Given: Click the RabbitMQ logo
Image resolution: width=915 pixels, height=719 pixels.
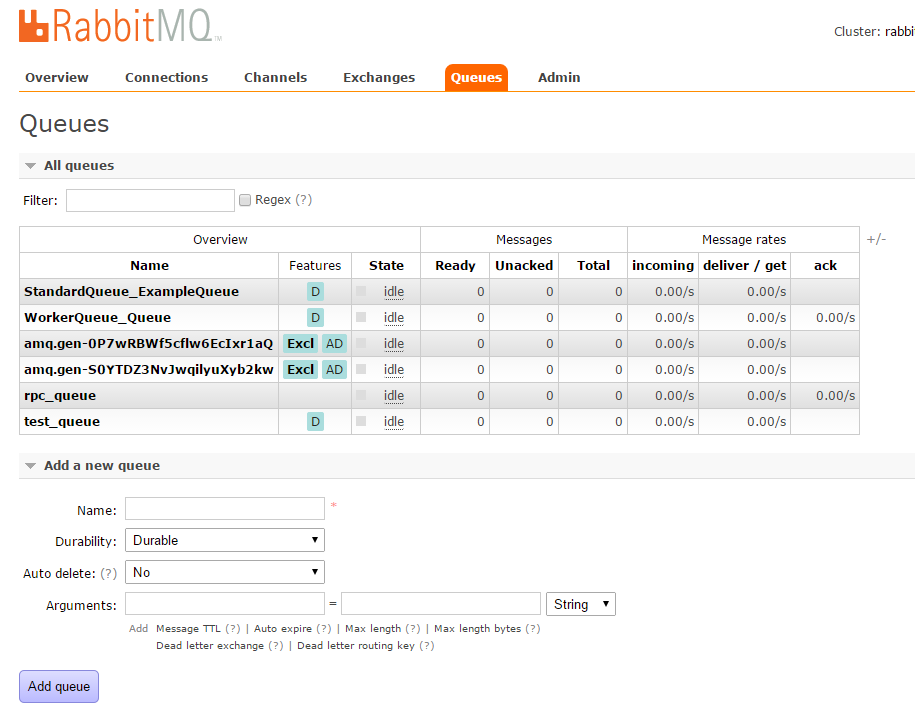Looking at the screenshot, I should [119, 28].
